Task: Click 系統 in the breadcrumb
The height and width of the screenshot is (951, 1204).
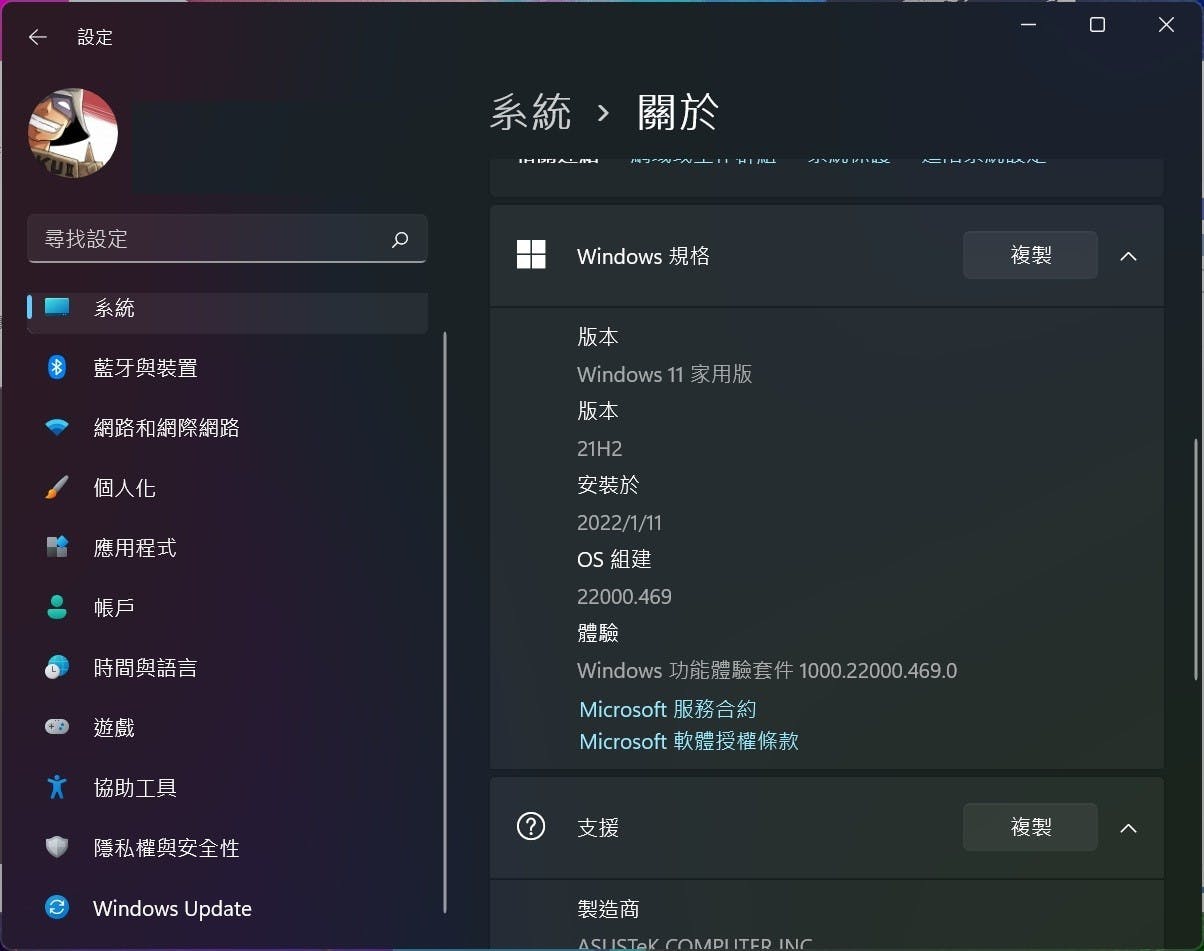Action: click(x=530, y=112)
